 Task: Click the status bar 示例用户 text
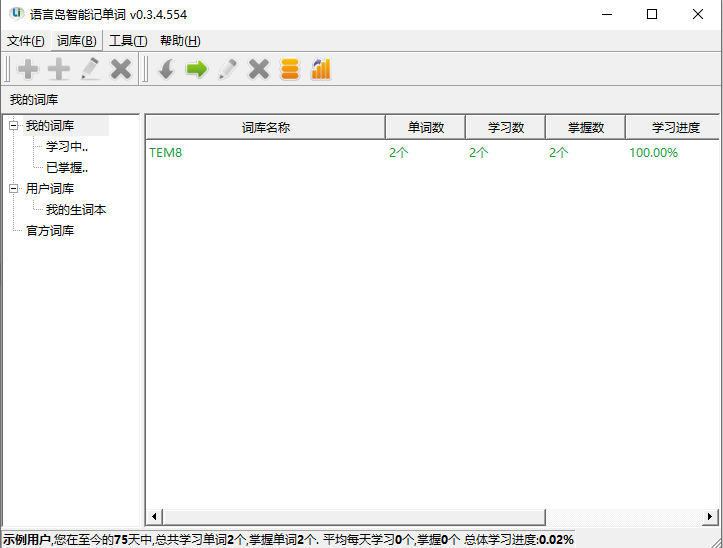(27, 539)
